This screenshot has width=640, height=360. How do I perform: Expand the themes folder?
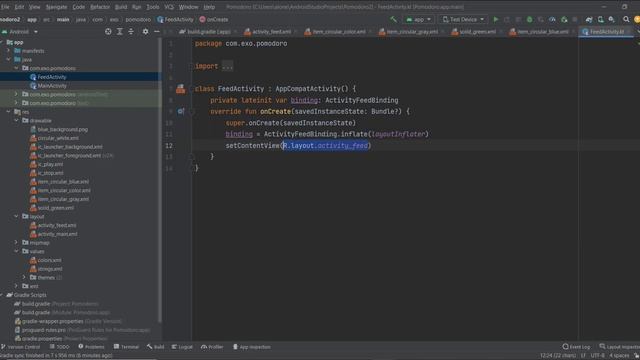click(24, 278)
